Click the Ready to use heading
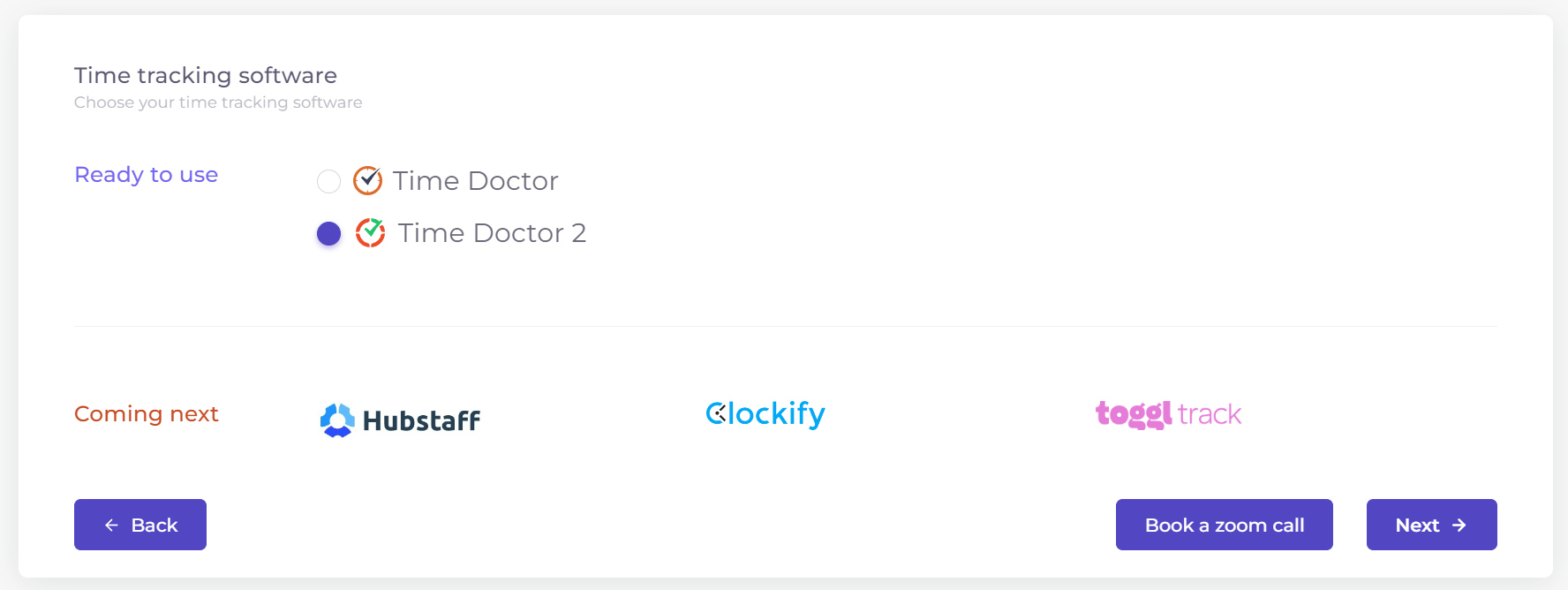Image resolution: width=1568 pixels, height=590 pixels. click(146, 175)
